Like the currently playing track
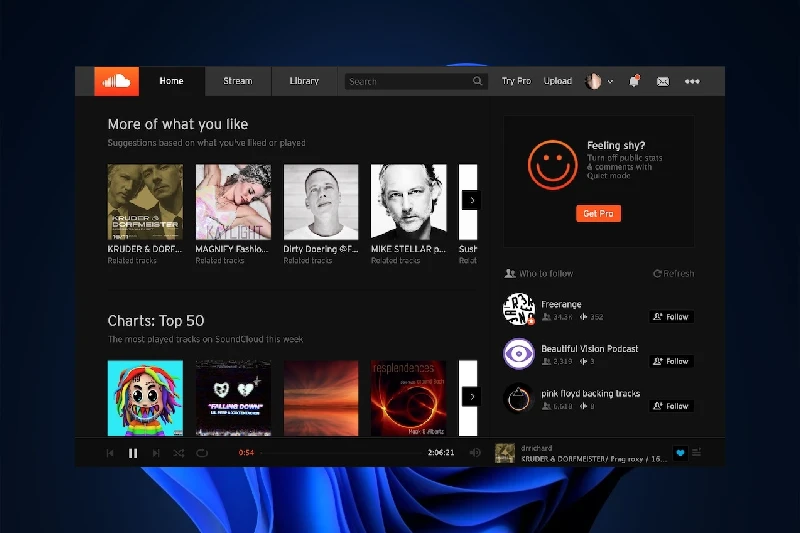 (680, 453)
